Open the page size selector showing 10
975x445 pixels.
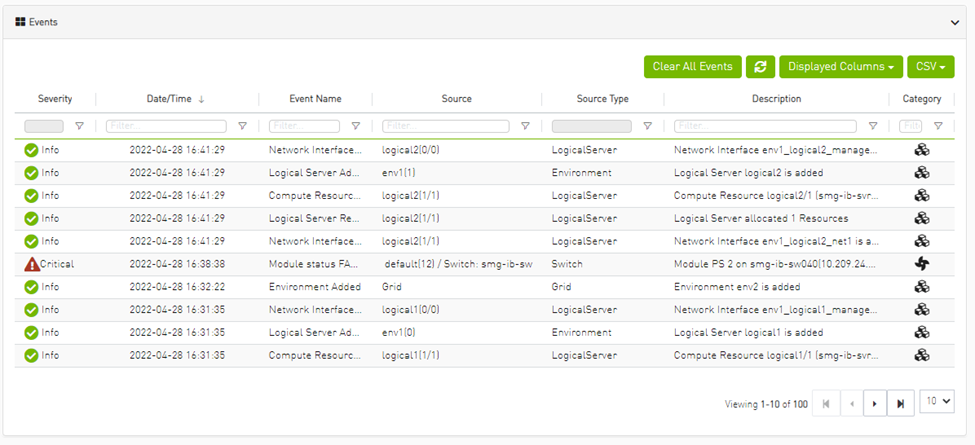click(936, 402)
